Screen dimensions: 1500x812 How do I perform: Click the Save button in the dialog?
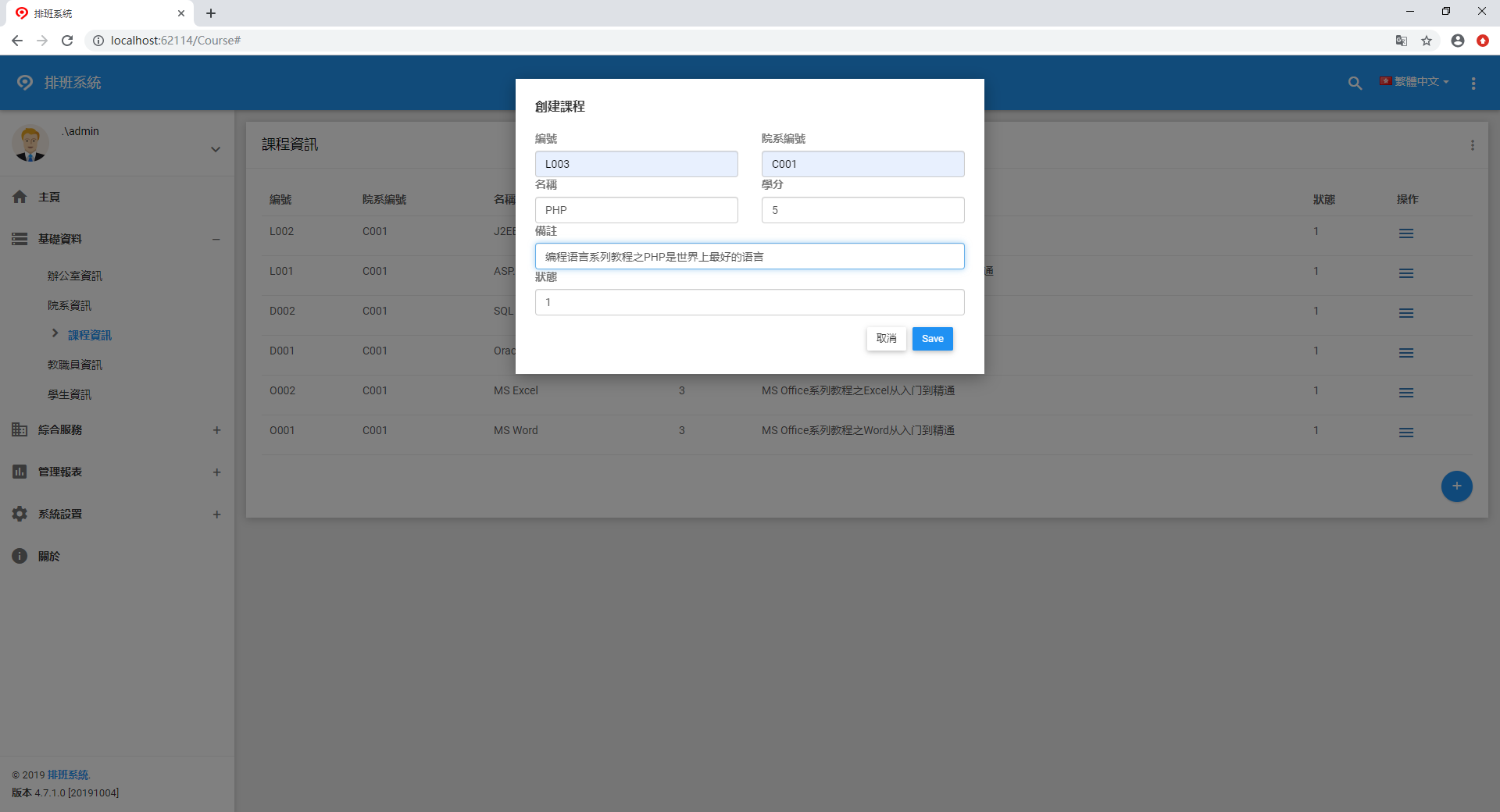pyautogui.click(x=932, y=339)
